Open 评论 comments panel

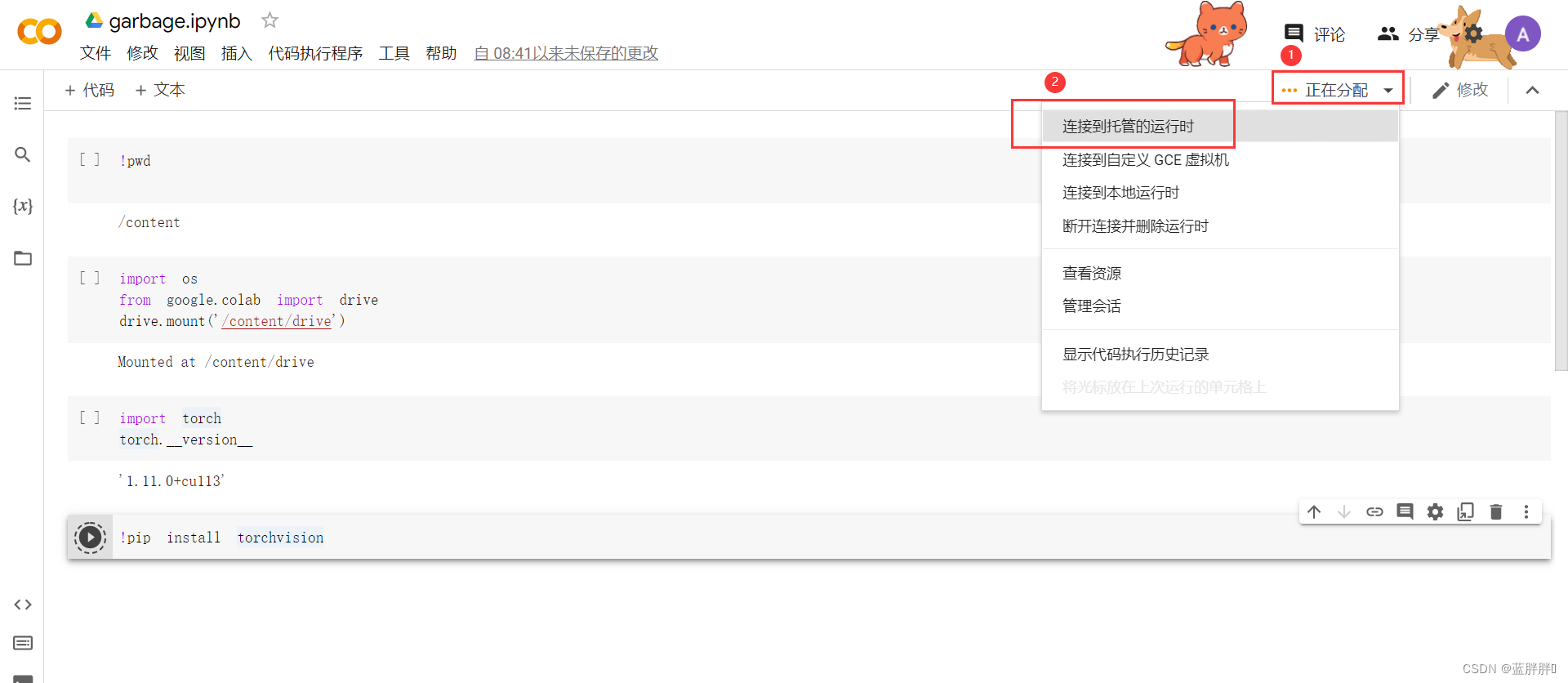(x=1314, y=33)
